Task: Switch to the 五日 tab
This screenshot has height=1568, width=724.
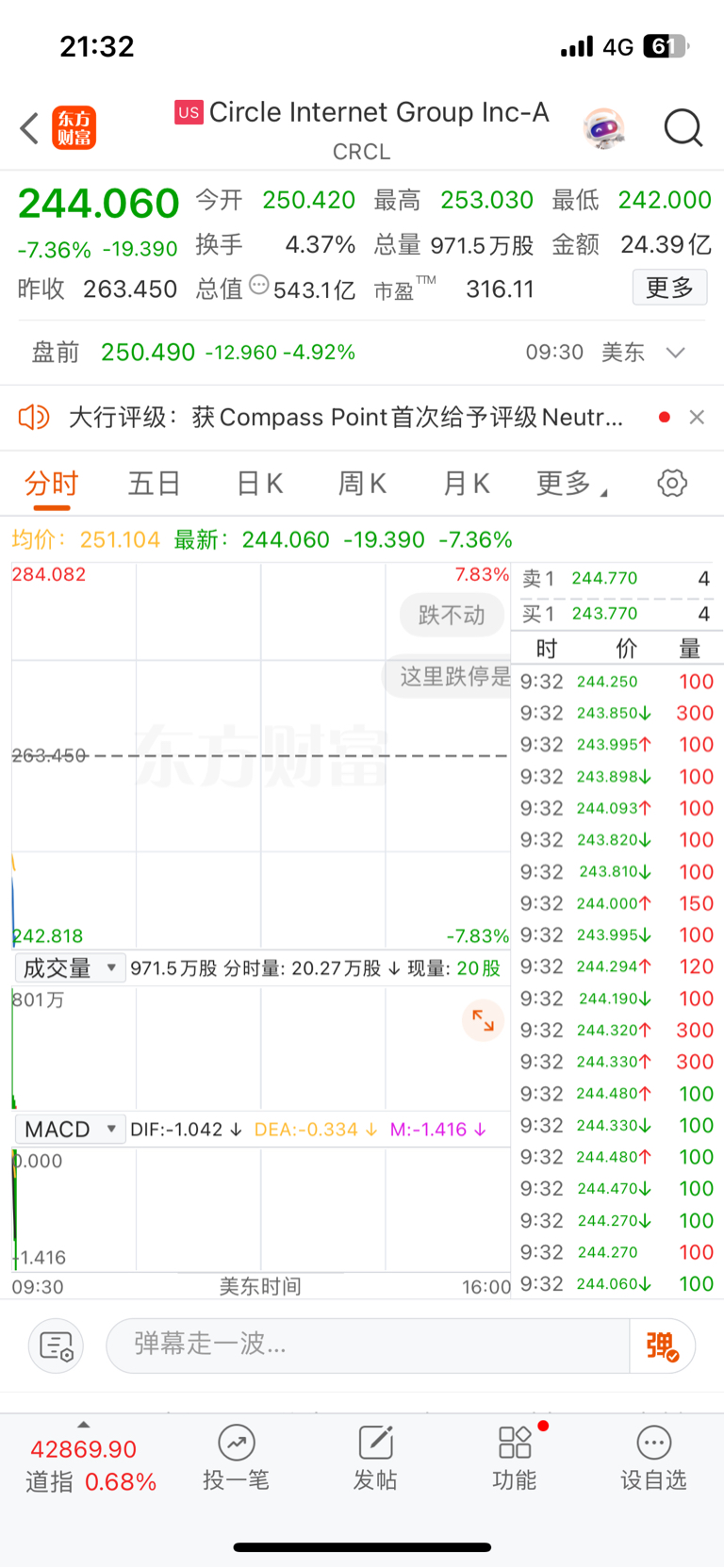Action: click(155, 484)
